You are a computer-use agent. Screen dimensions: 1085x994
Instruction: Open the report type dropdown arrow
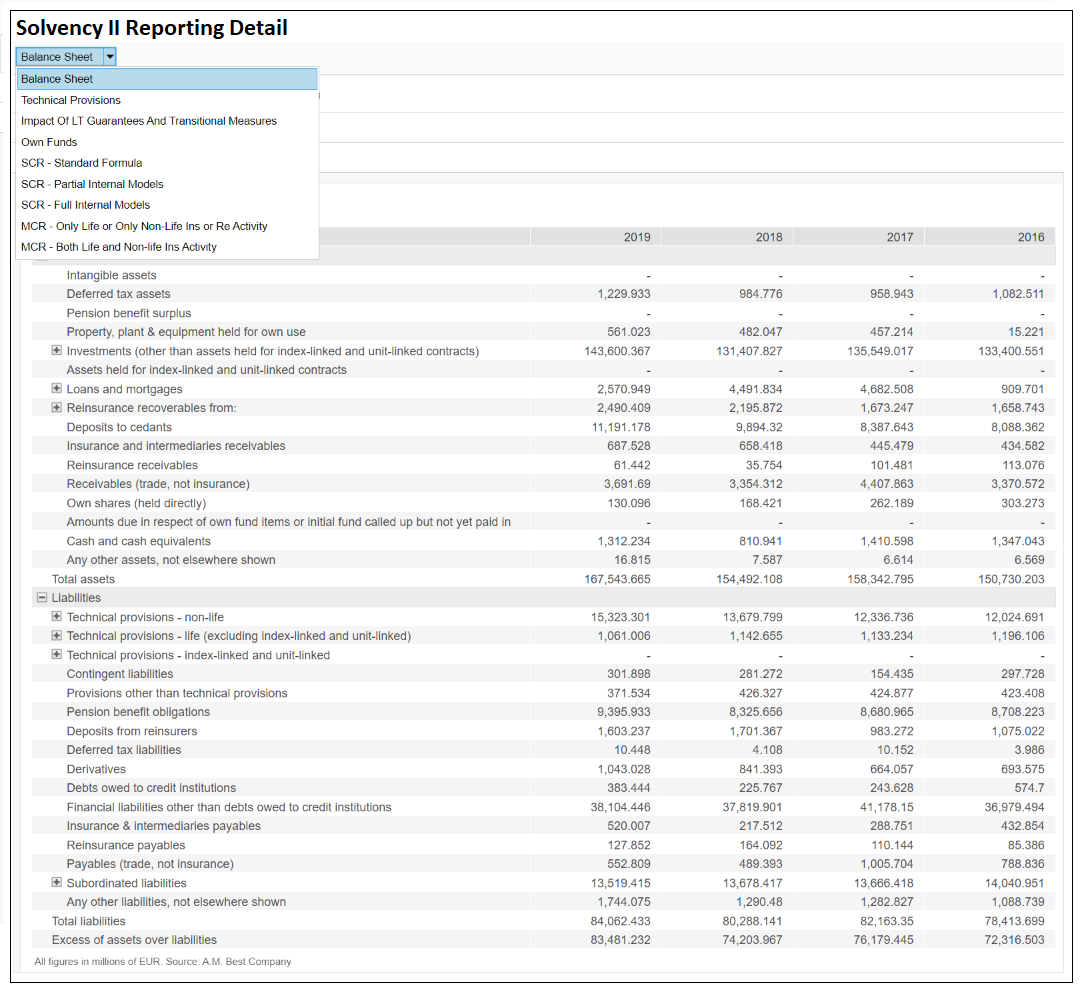[x=109, y=56]
